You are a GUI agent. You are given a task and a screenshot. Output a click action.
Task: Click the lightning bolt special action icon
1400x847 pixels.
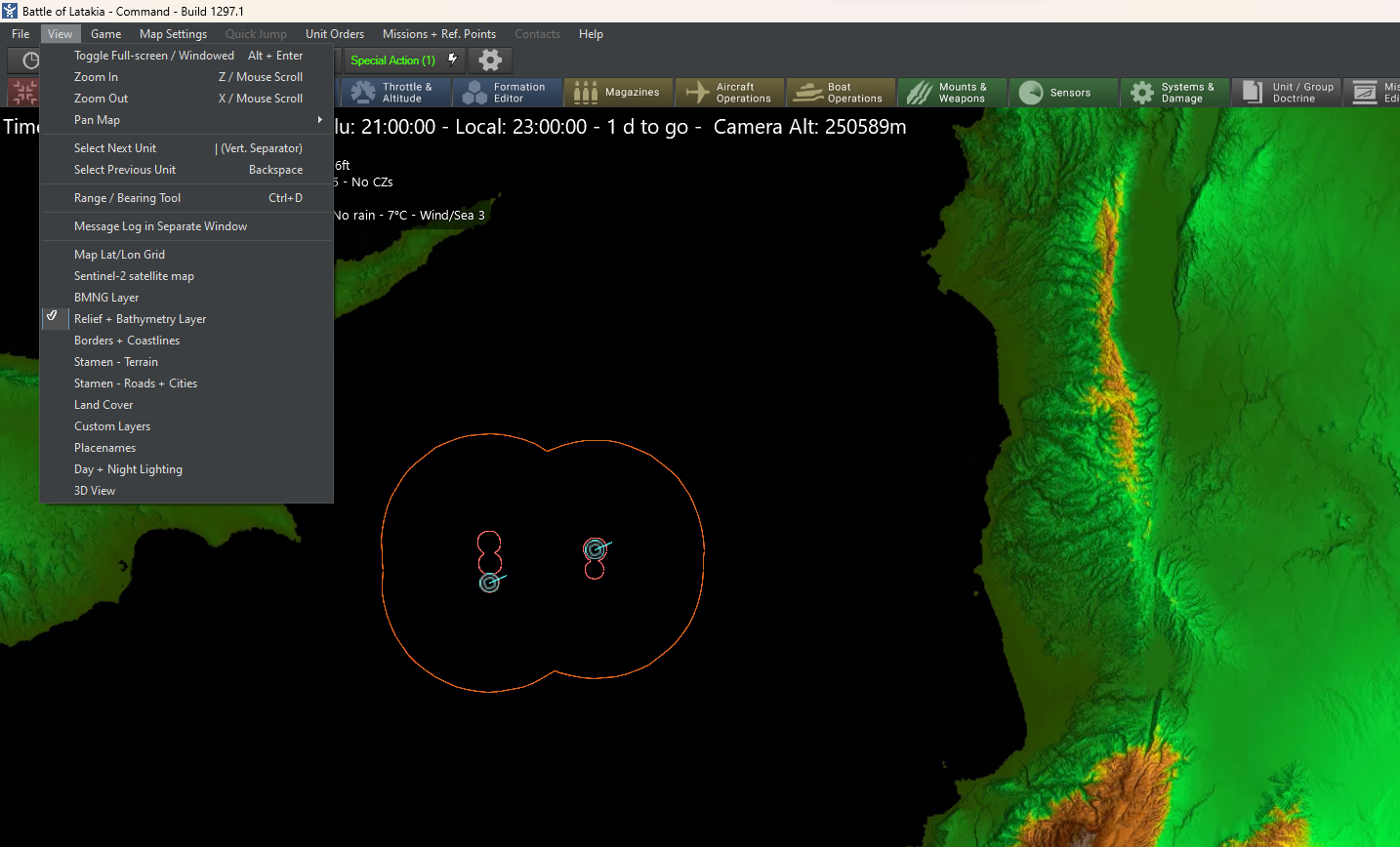452,60
